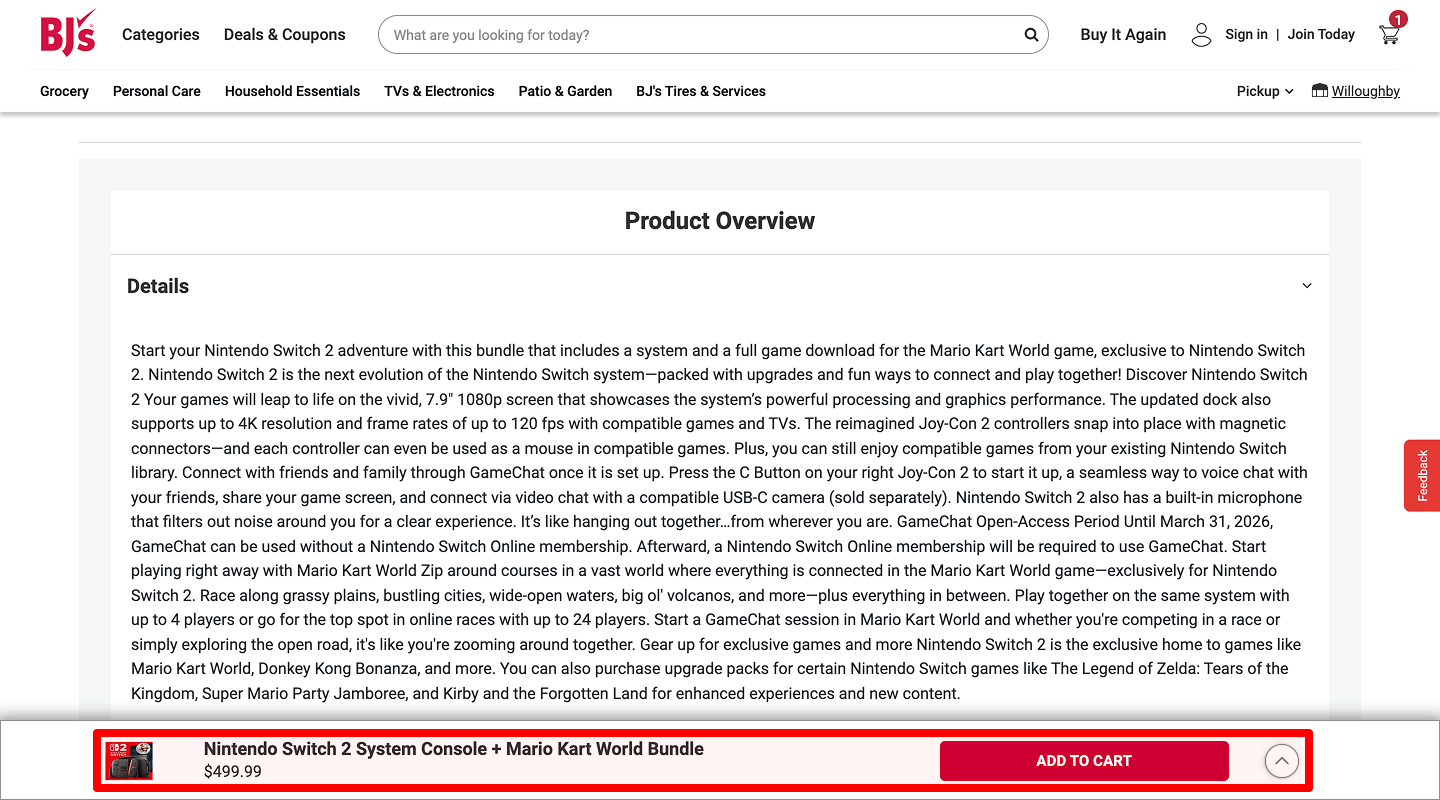Select Deals & Coupons

pos(284,34)
